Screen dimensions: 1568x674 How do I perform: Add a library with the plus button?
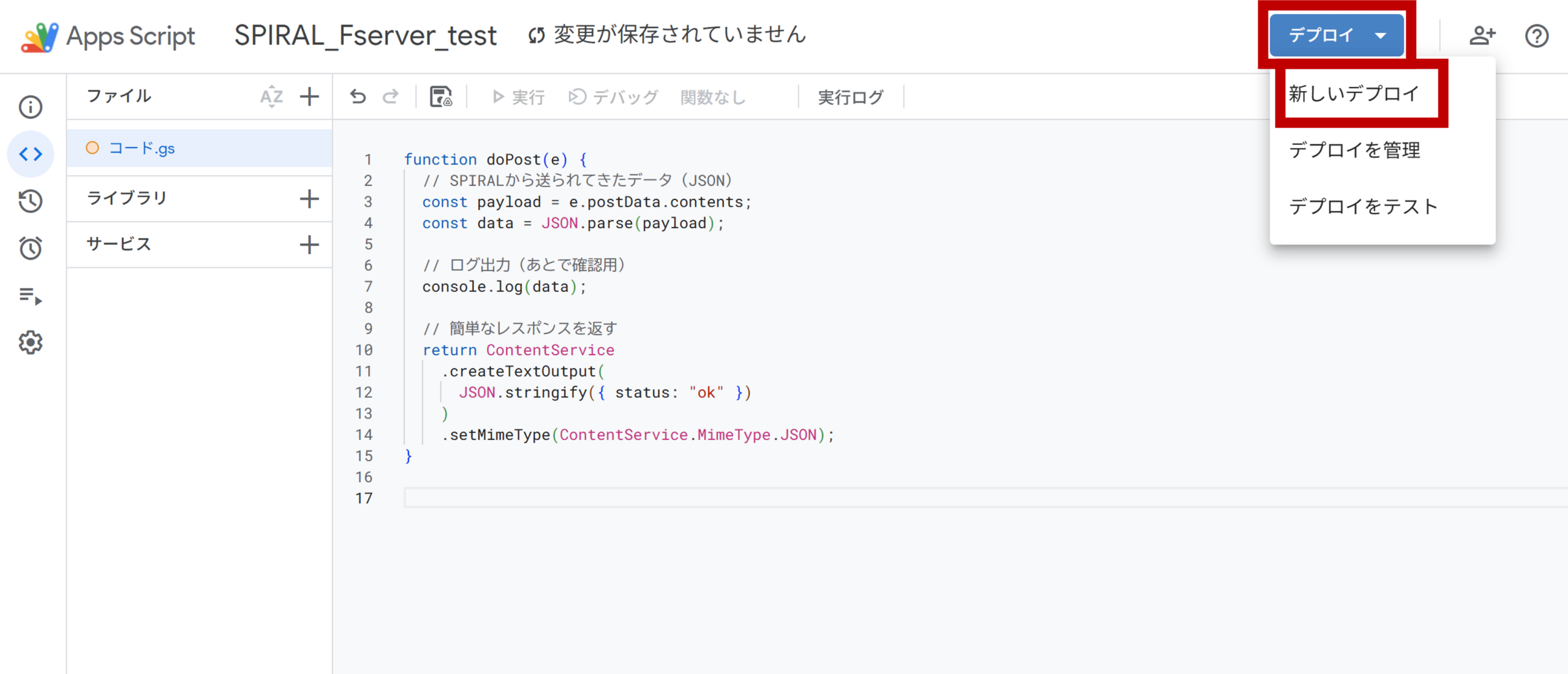(x=309, y=198)
